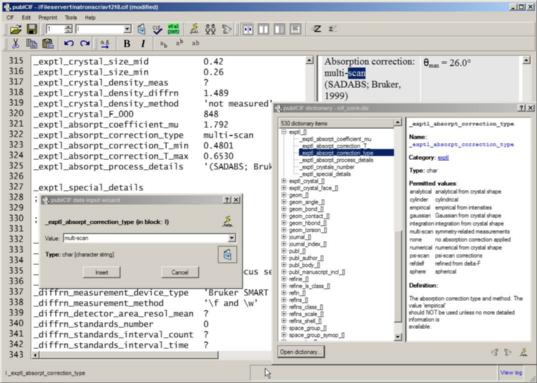Launch the data wizard icon in main toolbar
The image size is (537, 383).
click(194, 29)
